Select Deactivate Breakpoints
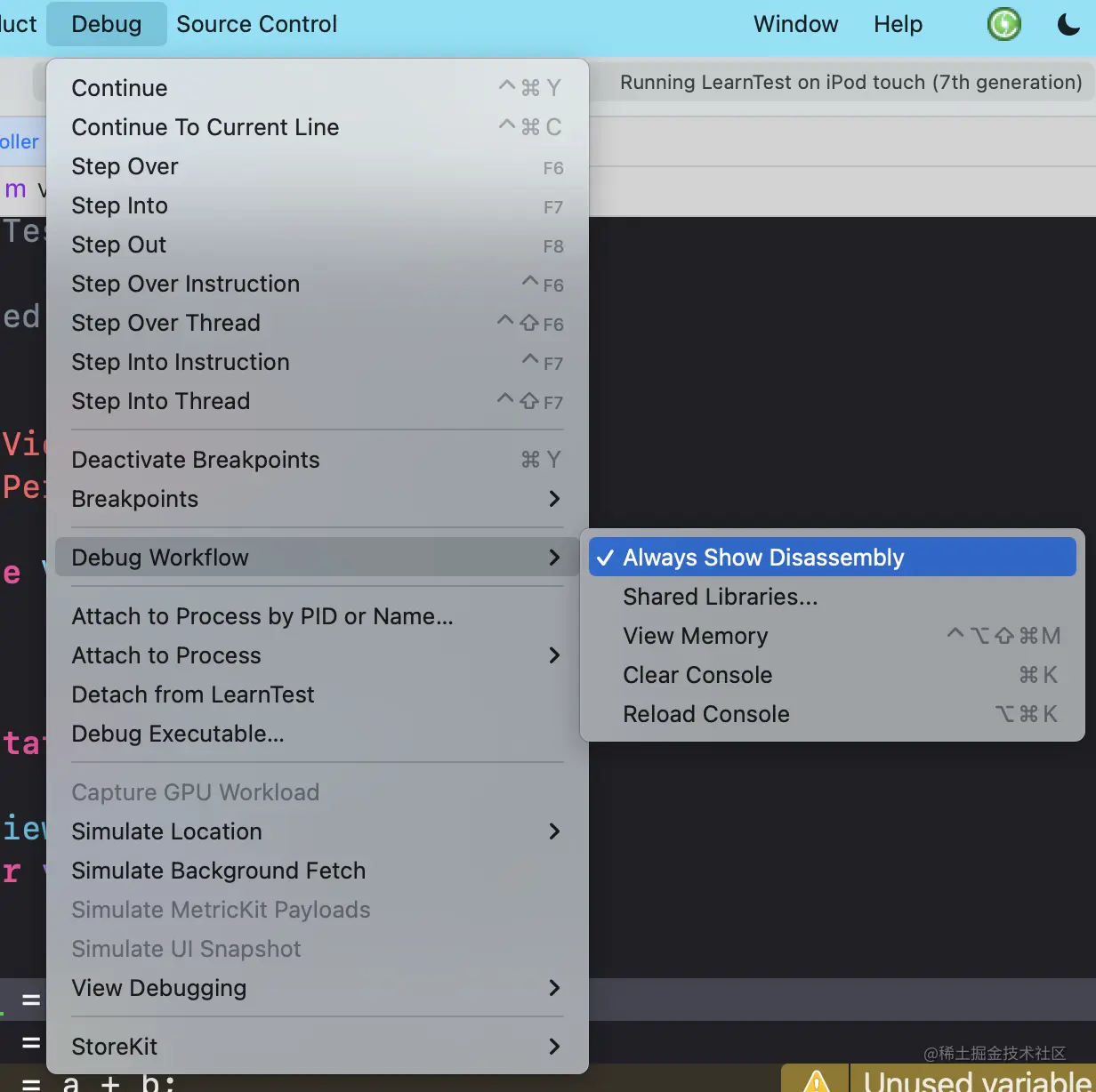This screenshot has width=1096, height=1092. [x=318, y=460]
